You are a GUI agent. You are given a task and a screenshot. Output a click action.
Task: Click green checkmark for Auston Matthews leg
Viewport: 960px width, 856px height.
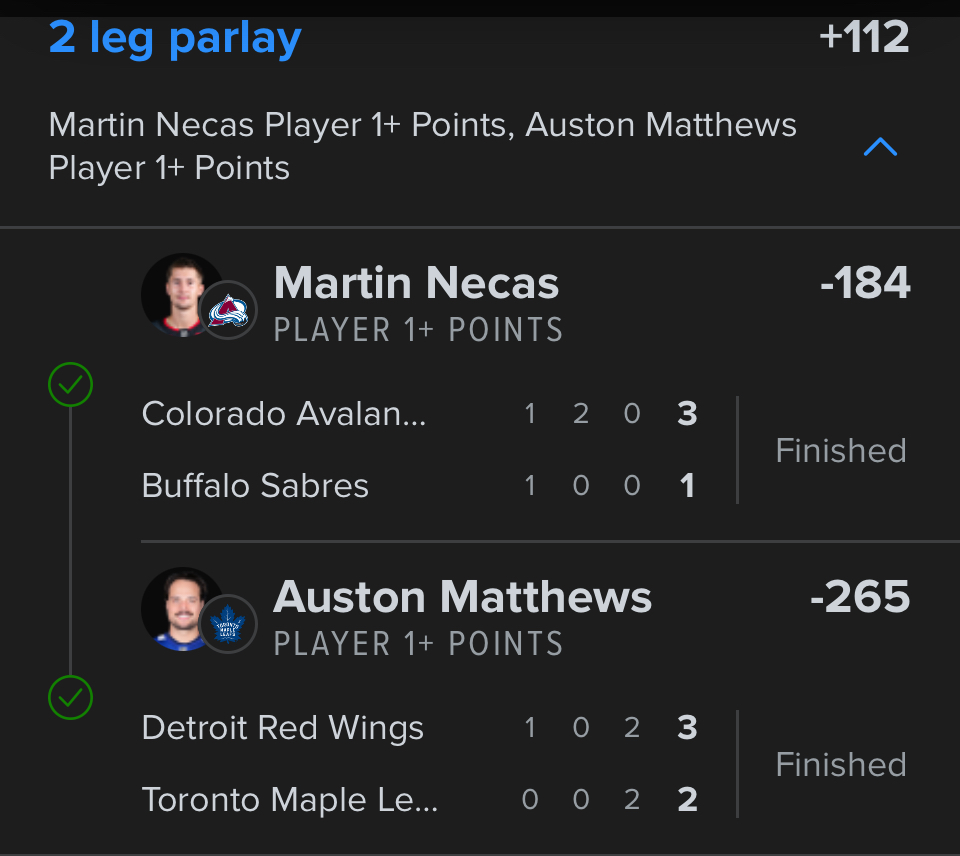[x=71, y=698]
